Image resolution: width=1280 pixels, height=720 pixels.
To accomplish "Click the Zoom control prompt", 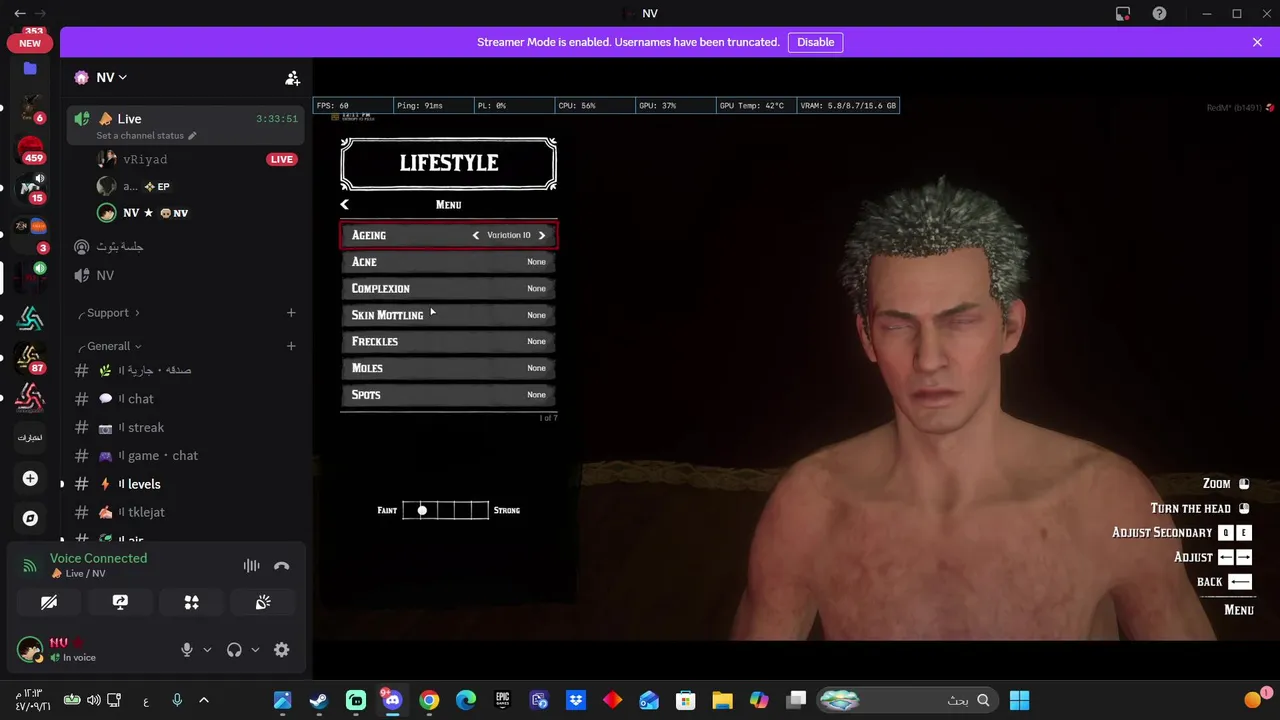I will pyautogui.click(x=1226, y=484).
